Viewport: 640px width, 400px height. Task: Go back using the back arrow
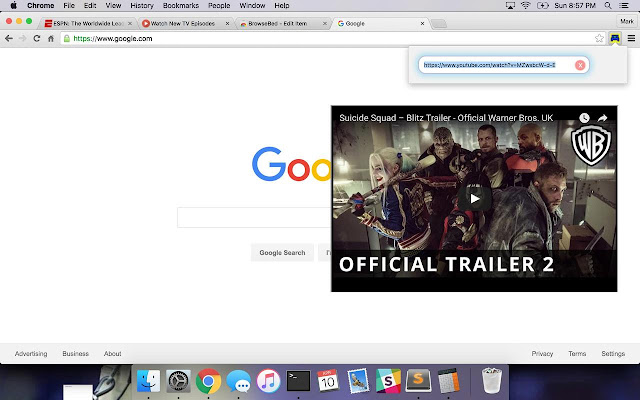point(9,38)
